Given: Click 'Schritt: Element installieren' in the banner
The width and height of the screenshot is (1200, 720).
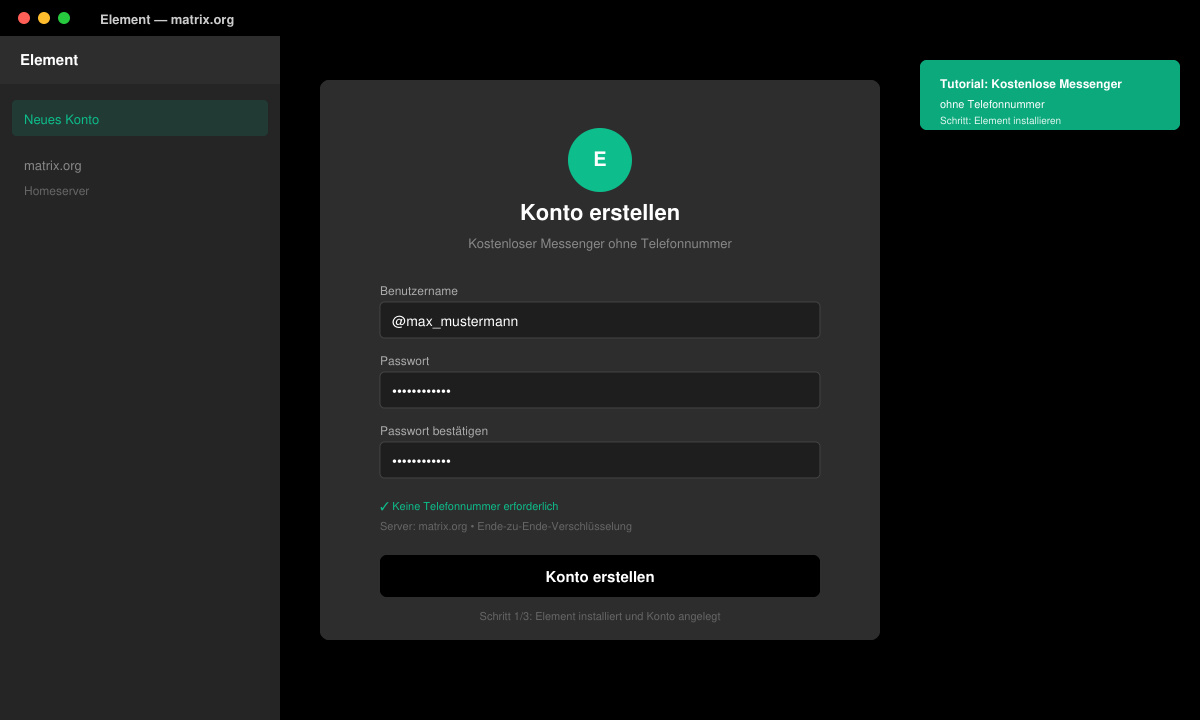Looking at the screenshot, I should 1000,120.
